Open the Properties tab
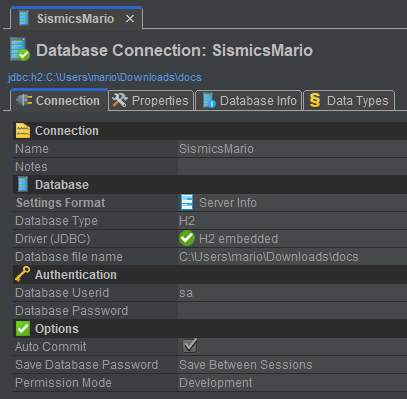 (151, 100)
